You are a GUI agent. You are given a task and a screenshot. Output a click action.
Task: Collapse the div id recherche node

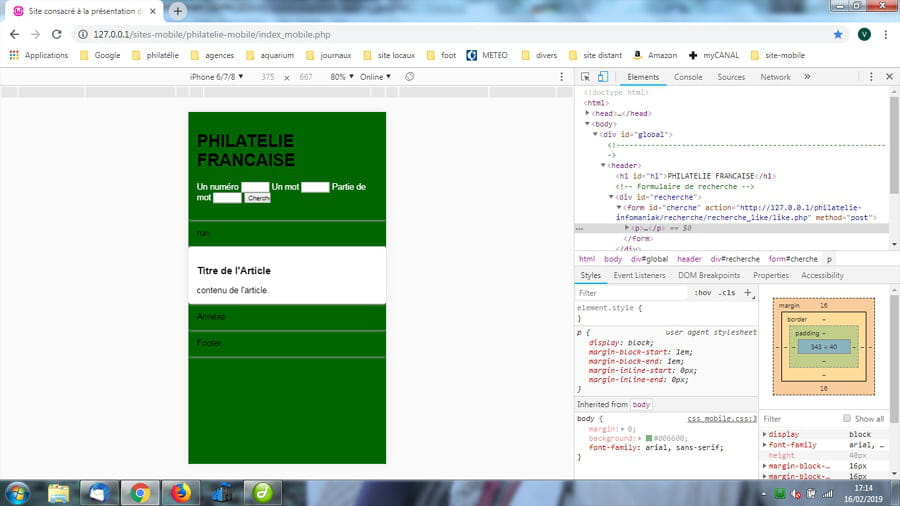611,197
